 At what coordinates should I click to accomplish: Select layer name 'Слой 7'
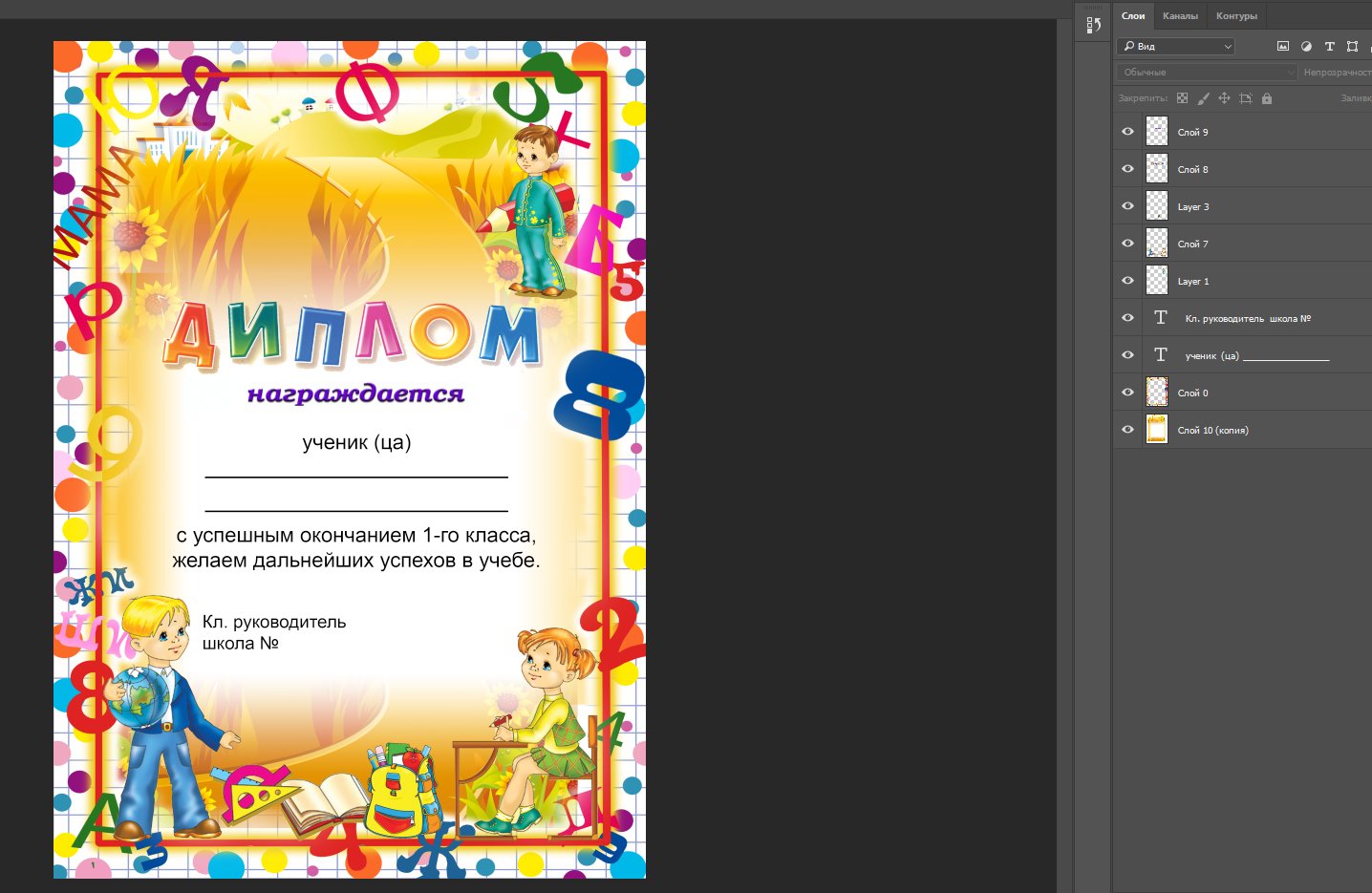point(1192,245)
